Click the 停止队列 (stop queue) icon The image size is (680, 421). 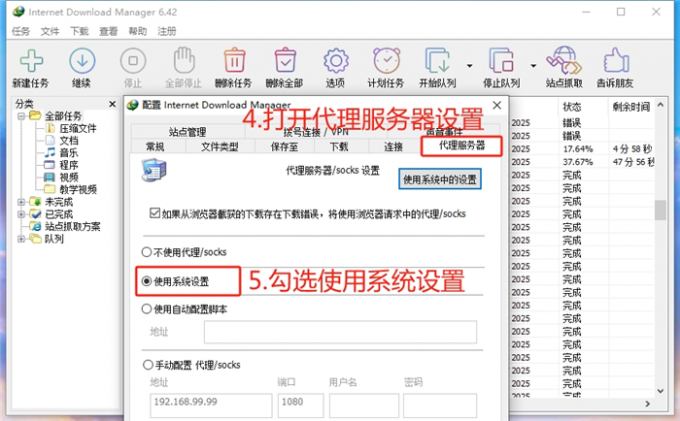click(x=501, y=61)
